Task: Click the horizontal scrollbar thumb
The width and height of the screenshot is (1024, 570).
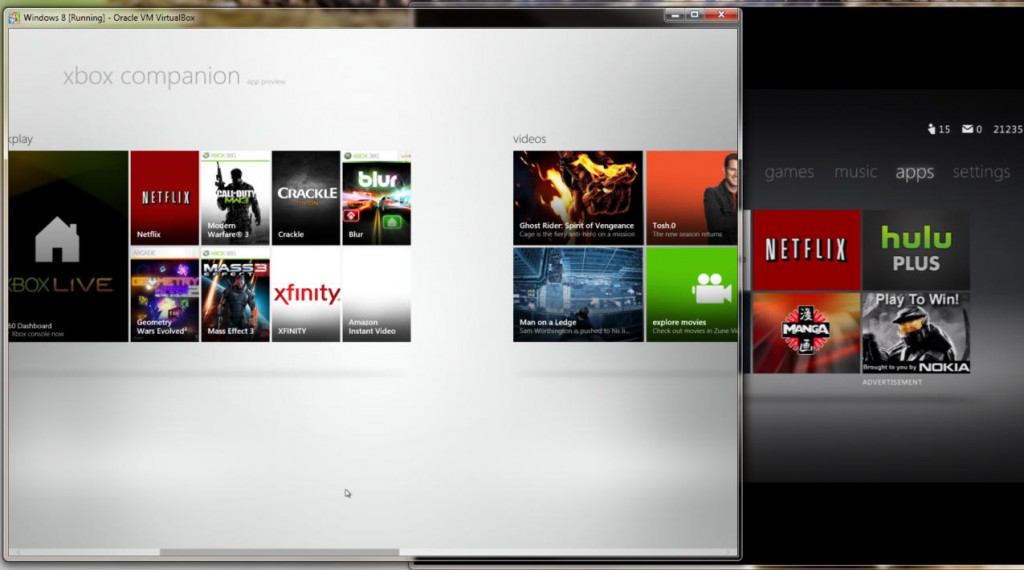Action: pos(280,552)
